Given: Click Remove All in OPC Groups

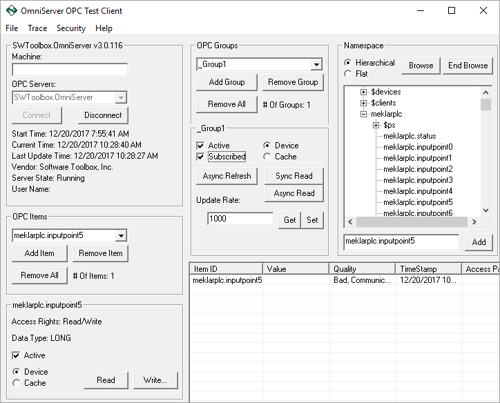Looking at the screenshot, I should tap(227, 104).
